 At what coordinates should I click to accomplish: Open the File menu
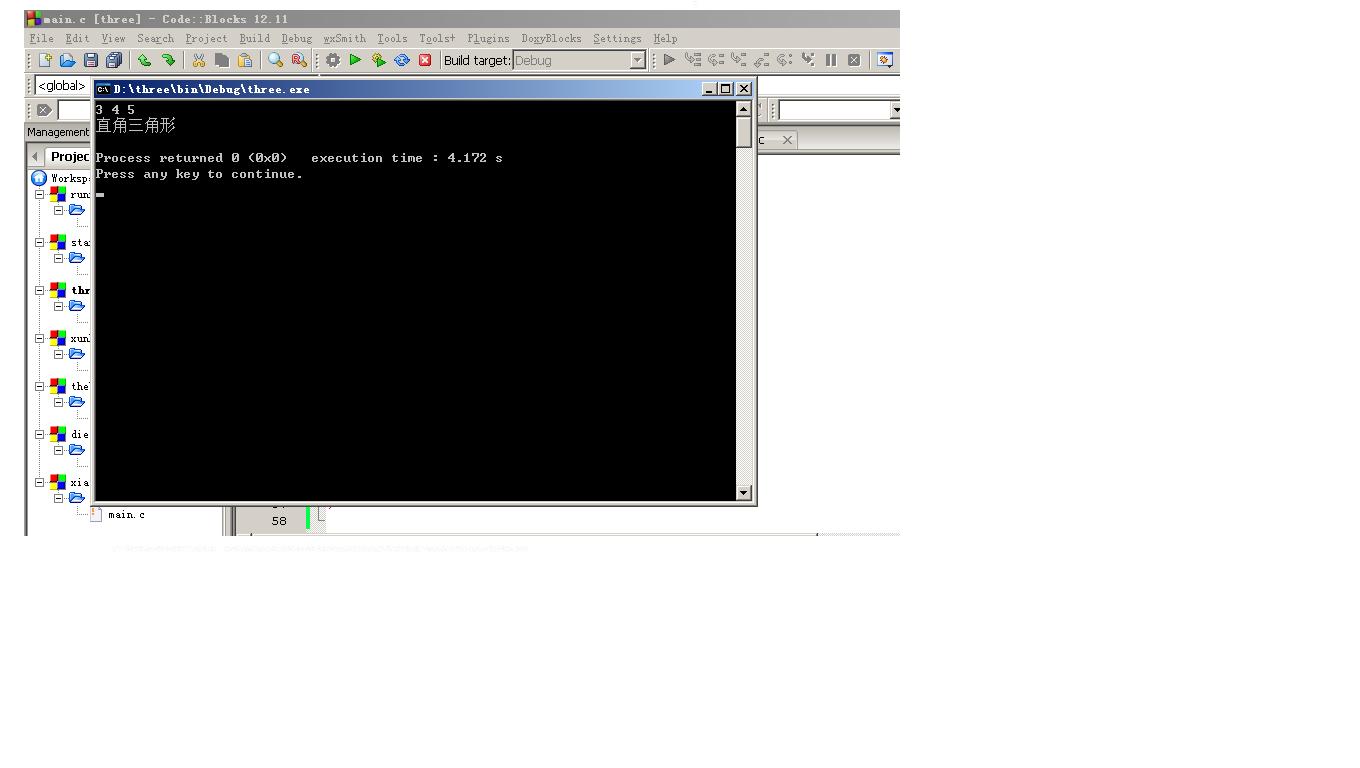[x=42, y=39]
